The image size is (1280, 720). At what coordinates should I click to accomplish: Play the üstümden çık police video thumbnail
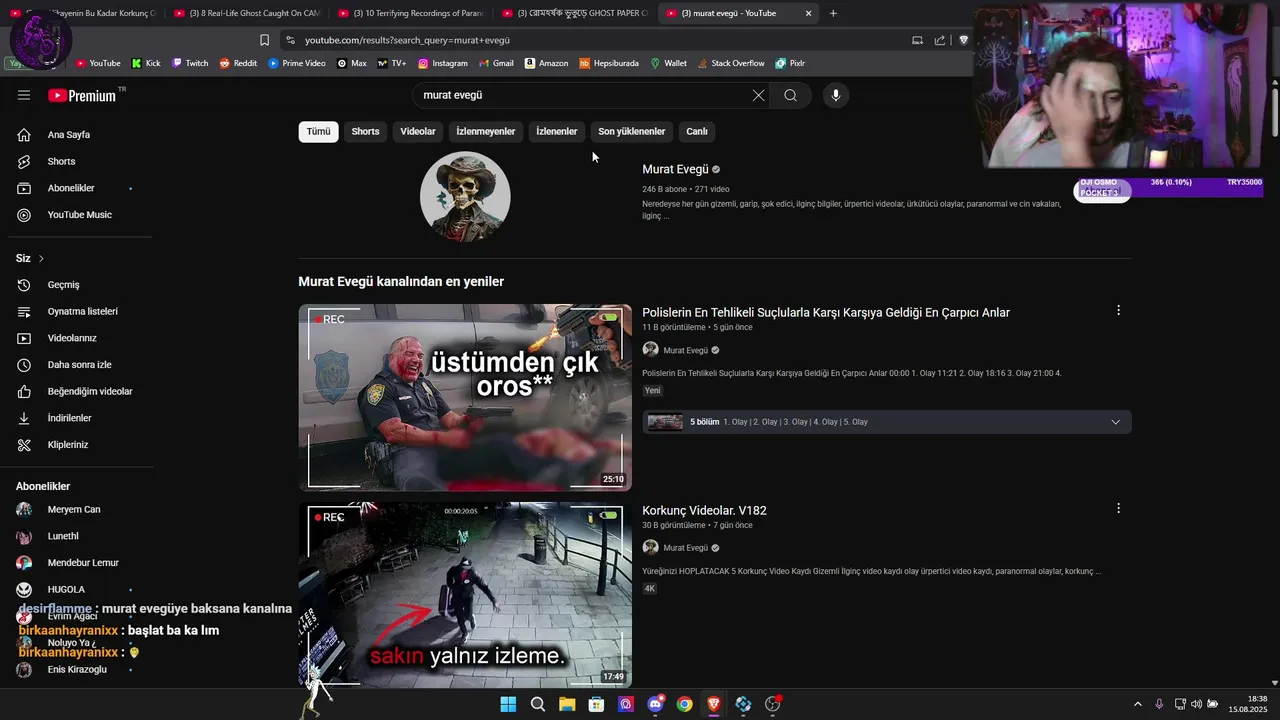coord(465,397)
